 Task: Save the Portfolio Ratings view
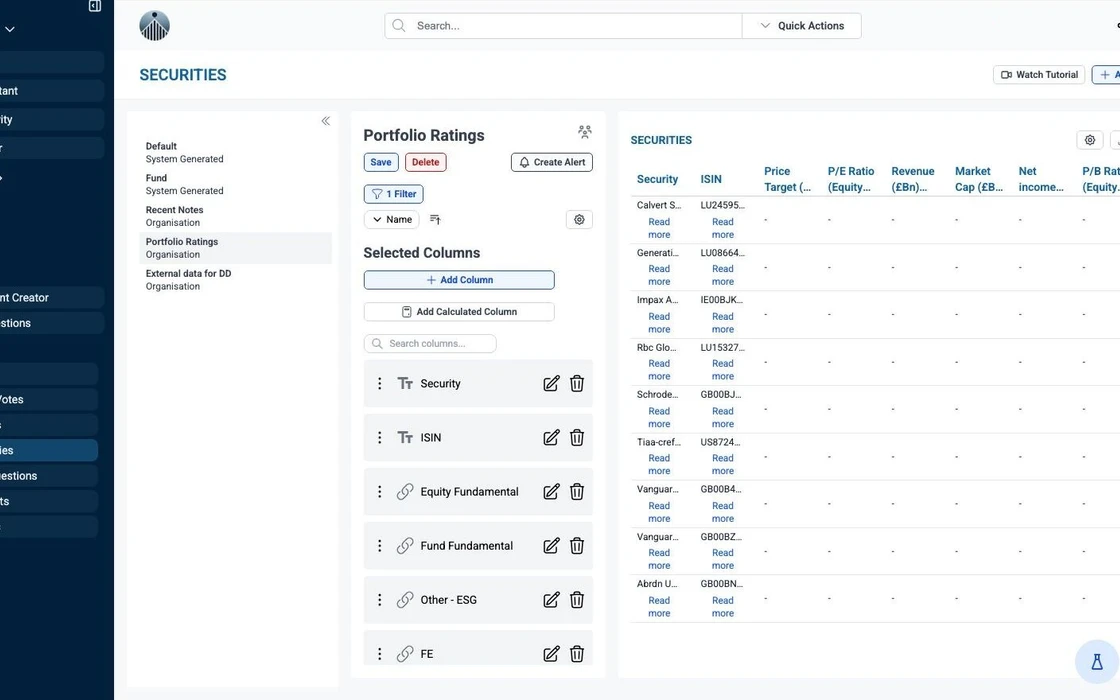tap(381, 162)
